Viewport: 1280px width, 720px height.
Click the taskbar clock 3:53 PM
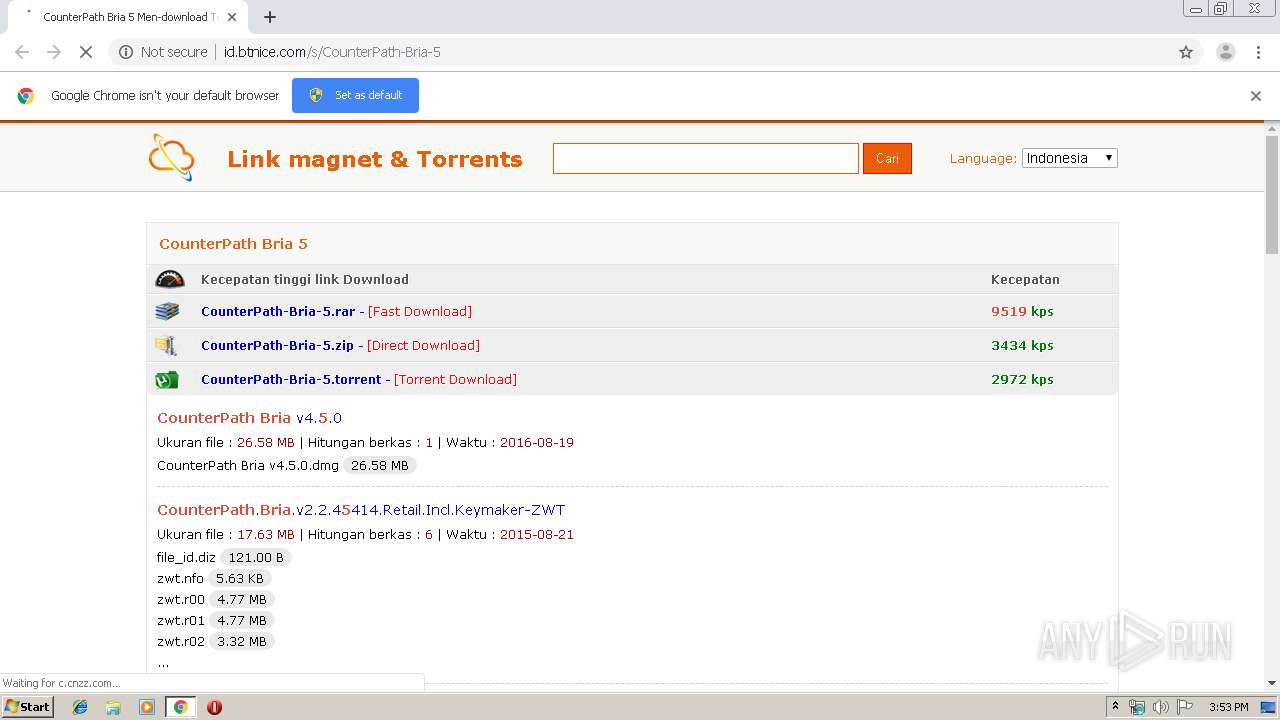pyautogui.click(x=1228, y=707)
